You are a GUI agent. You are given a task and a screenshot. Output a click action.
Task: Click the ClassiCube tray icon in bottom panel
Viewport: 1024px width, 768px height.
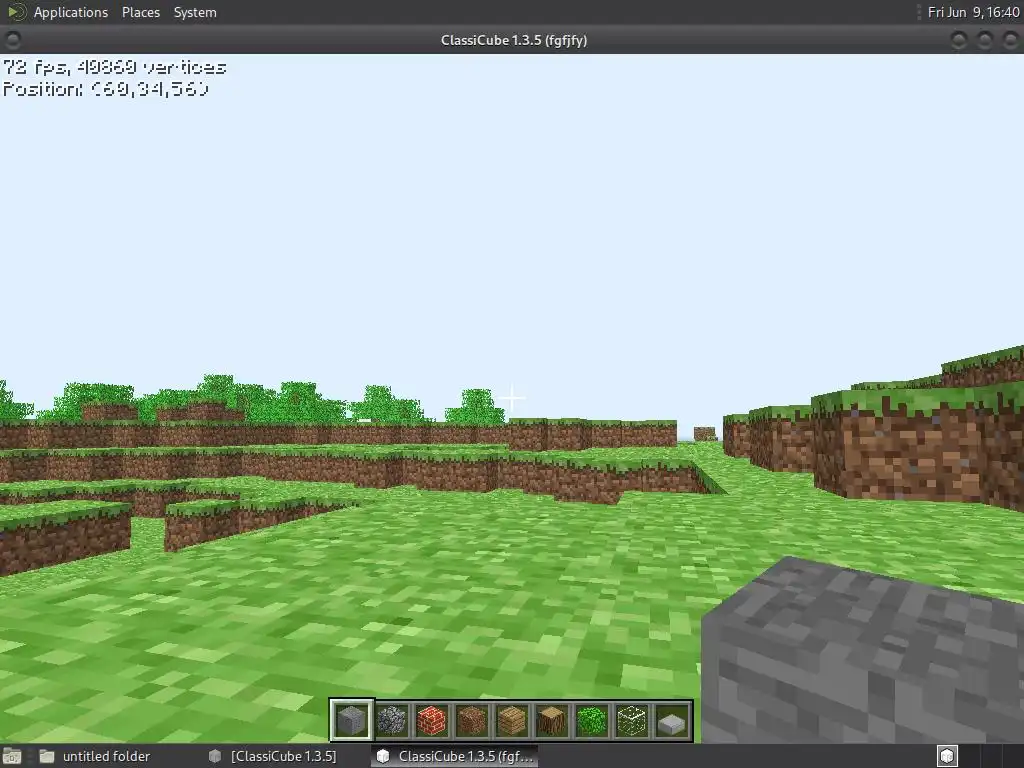click(x=947, y=756)
